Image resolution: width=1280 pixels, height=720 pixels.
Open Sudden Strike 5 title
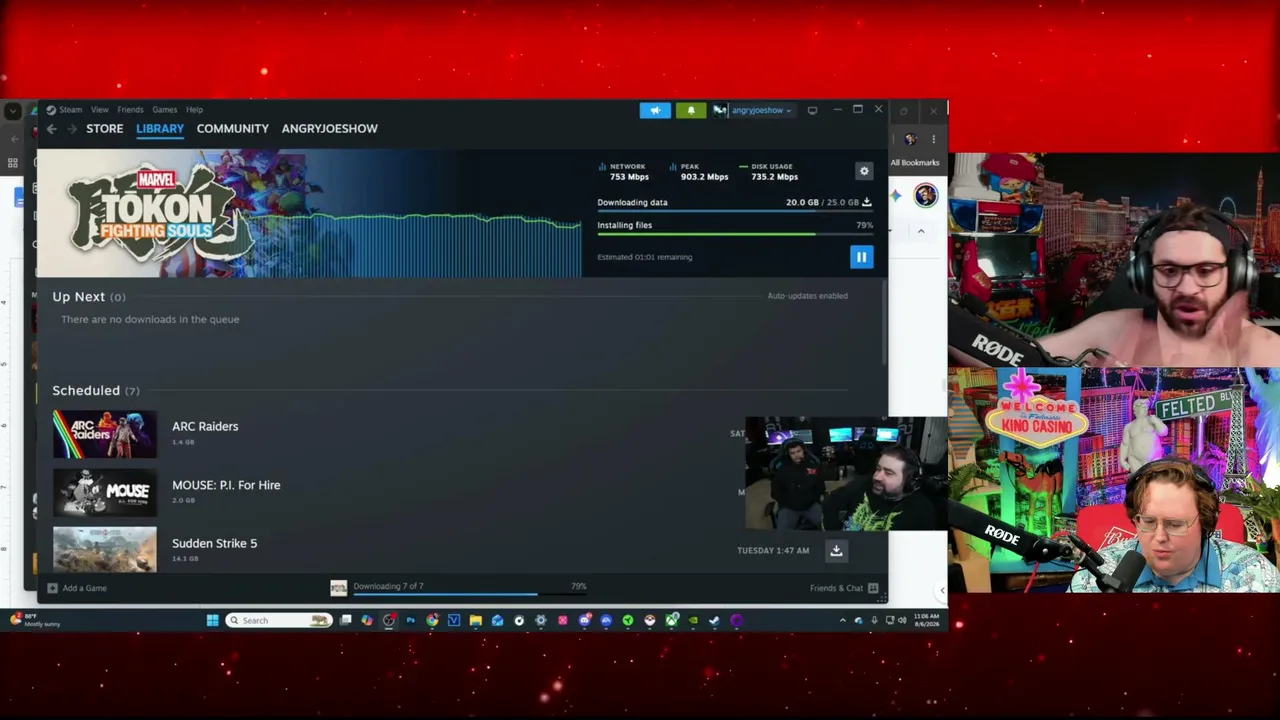coord(214,543)
